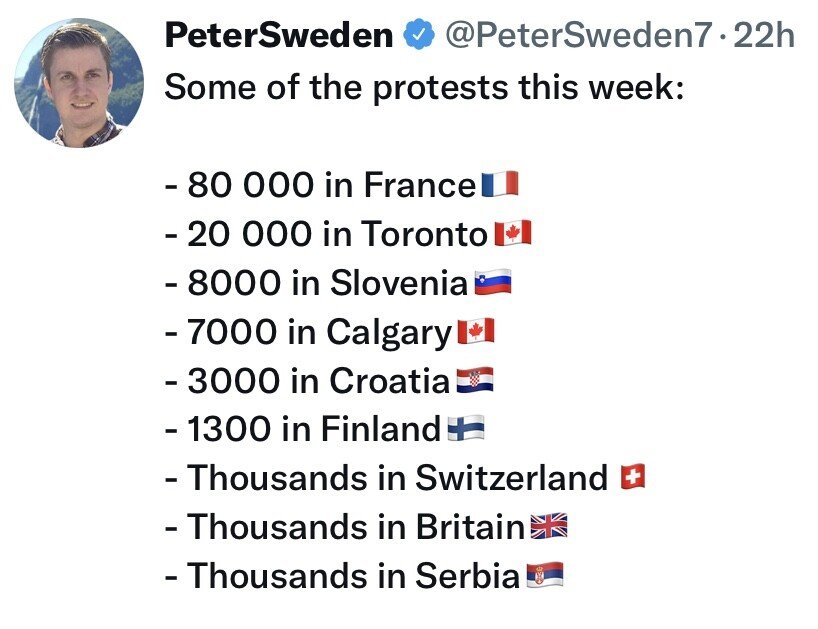Click the "Some of the protests this week" text
This screenshot has height=629, width=818.
(x=423, y=87)
